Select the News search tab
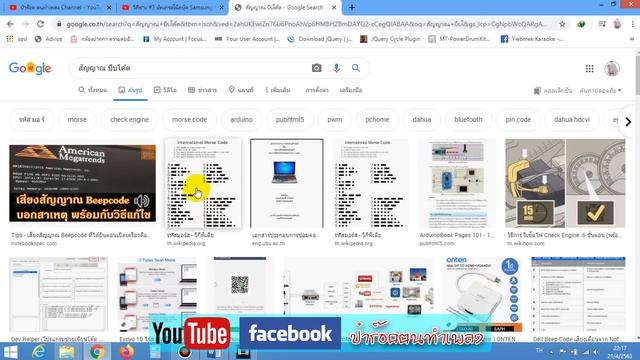Image resolution: width=640 pixels, height=360 pixels. [x=202, y=90]
